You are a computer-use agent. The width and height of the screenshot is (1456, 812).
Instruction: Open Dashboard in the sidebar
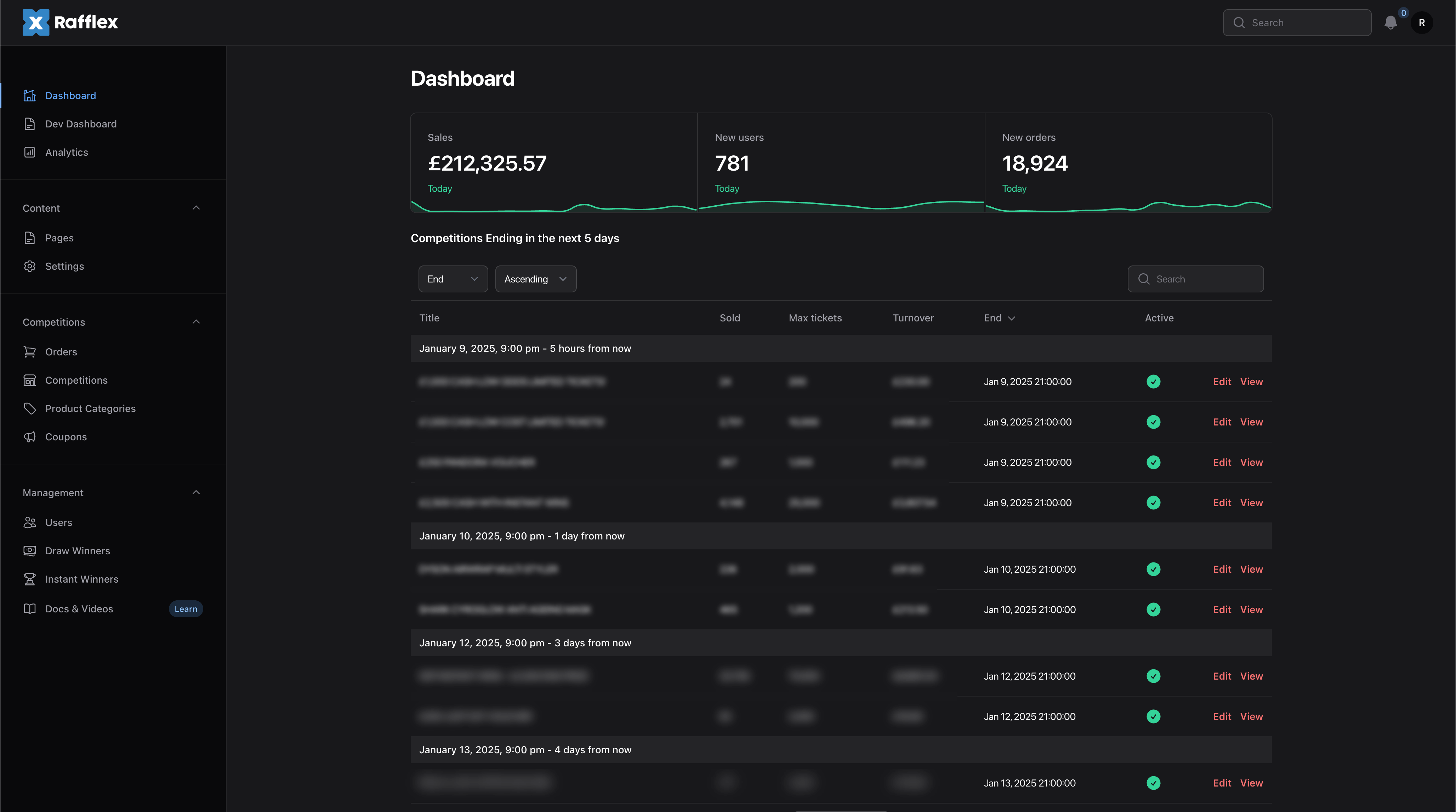click(71, 96)
